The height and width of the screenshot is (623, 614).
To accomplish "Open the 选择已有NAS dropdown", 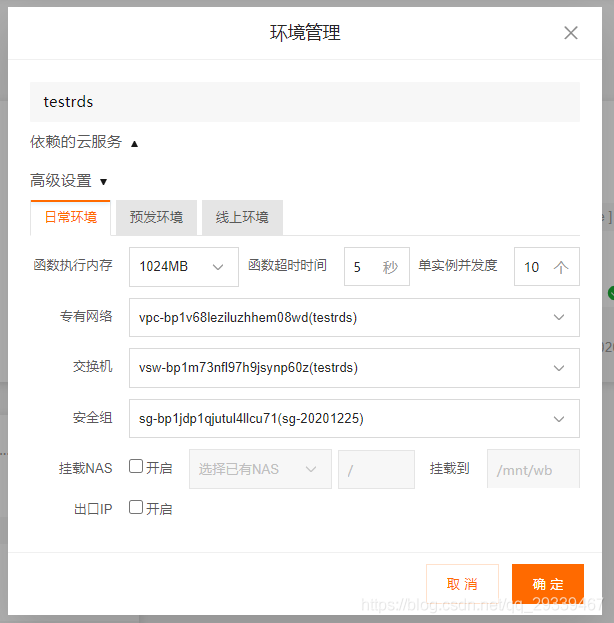I will click(260, 469).
